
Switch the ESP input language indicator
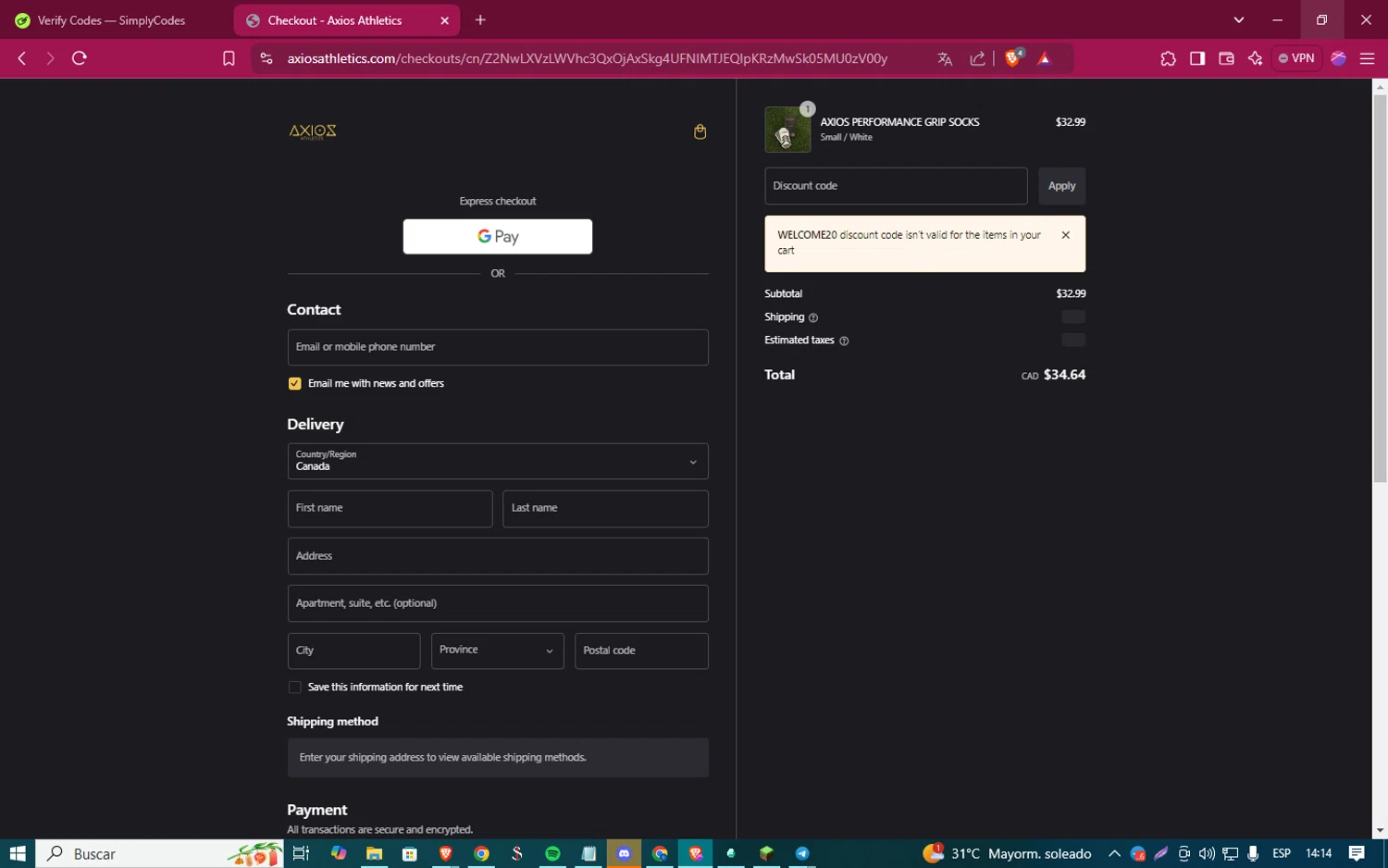coord(1282,853)
